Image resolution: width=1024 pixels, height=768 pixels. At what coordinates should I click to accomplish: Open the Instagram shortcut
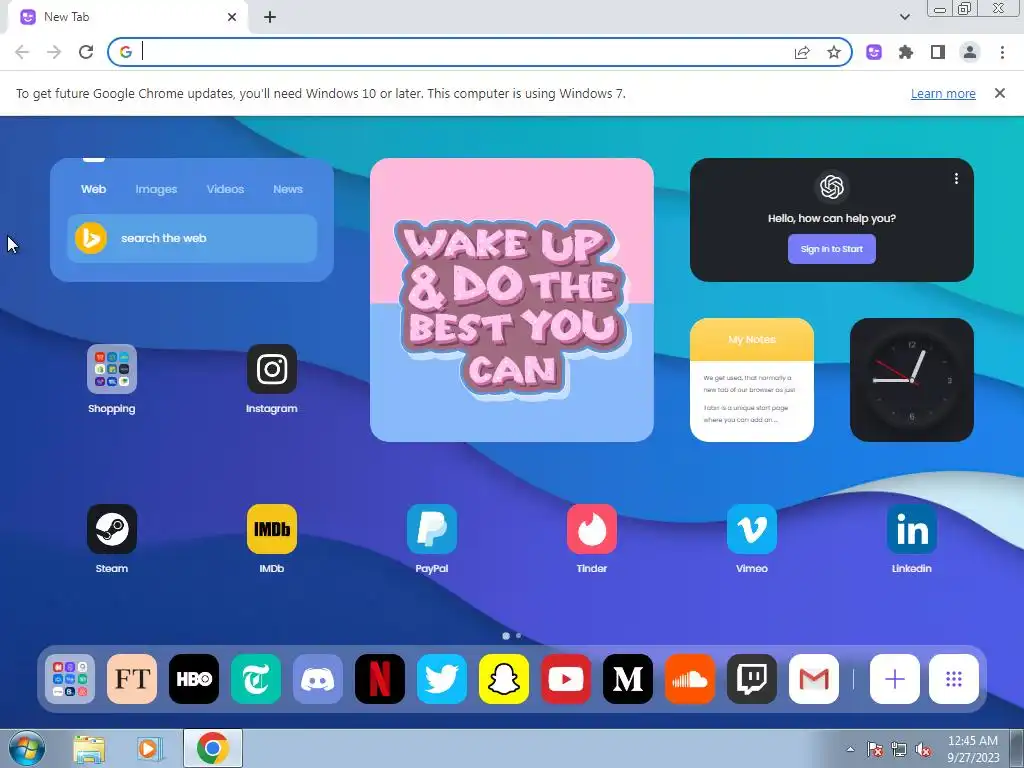coord(272,370)
